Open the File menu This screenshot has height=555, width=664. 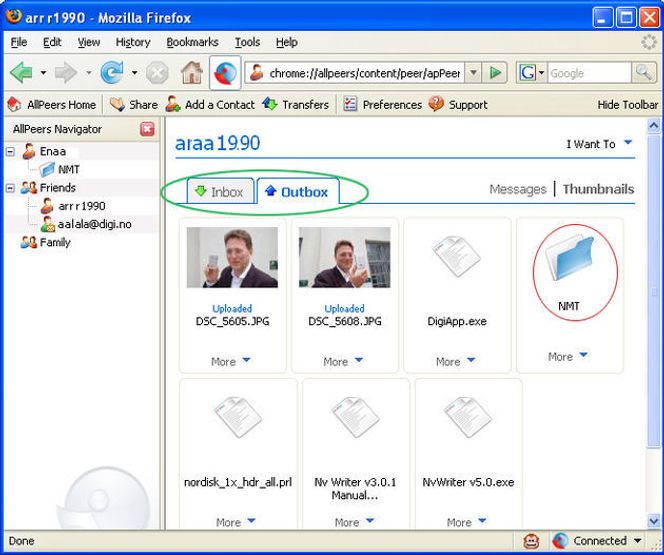[19, 42]
